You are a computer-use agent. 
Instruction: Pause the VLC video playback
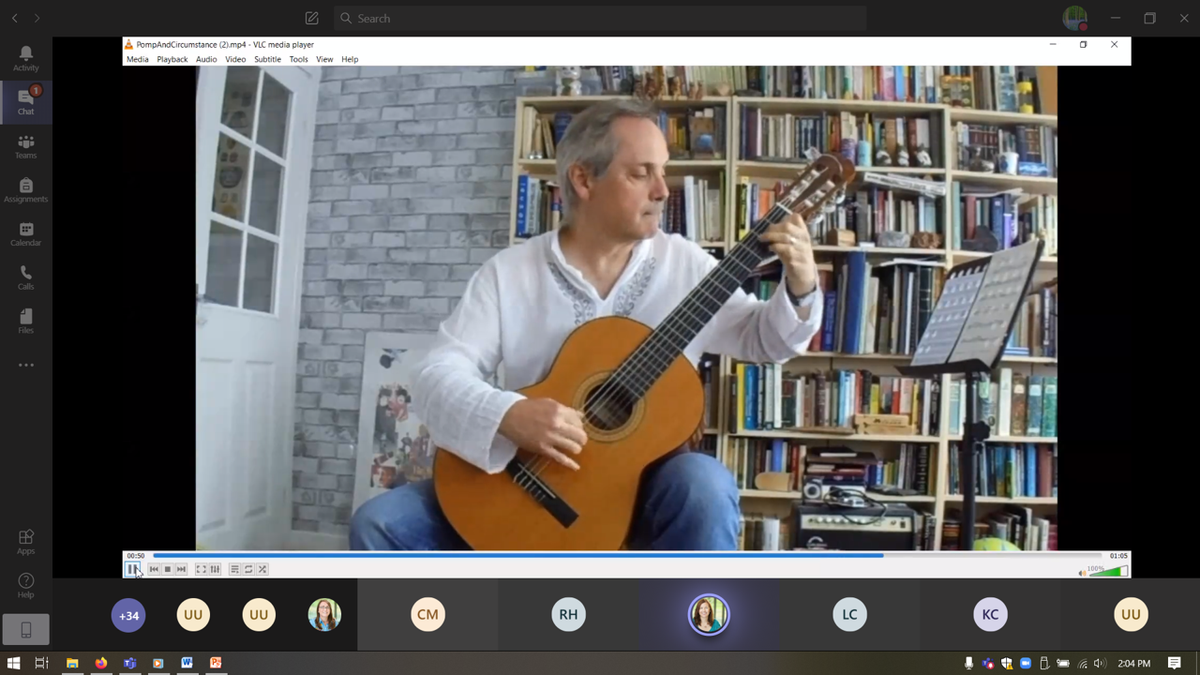(x=132, y=569)
